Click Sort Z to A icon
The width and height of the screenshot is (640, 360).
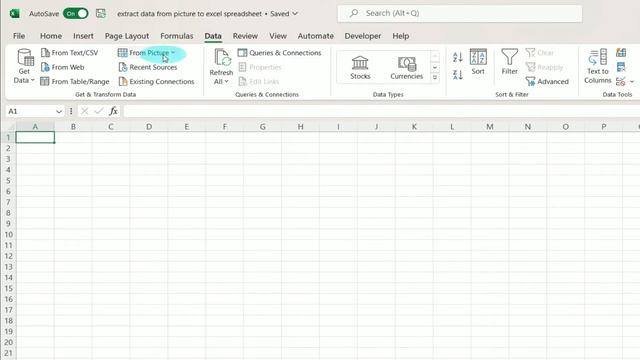tap(458, 75)
